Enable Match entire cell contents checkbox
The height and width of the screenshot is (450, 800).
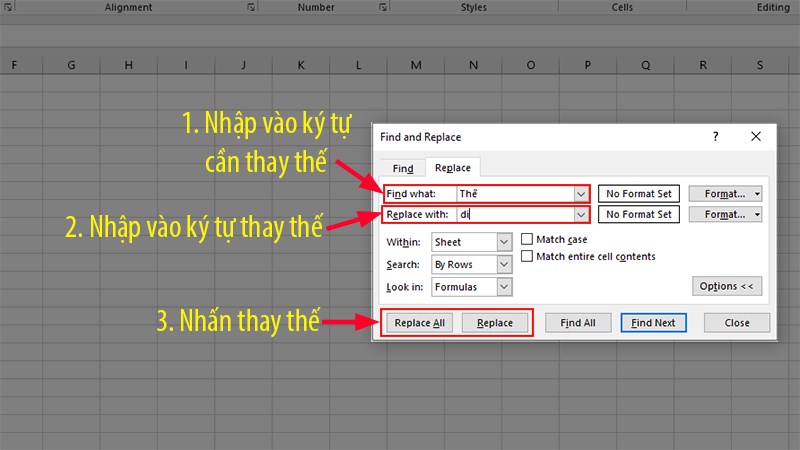(527, 256)
